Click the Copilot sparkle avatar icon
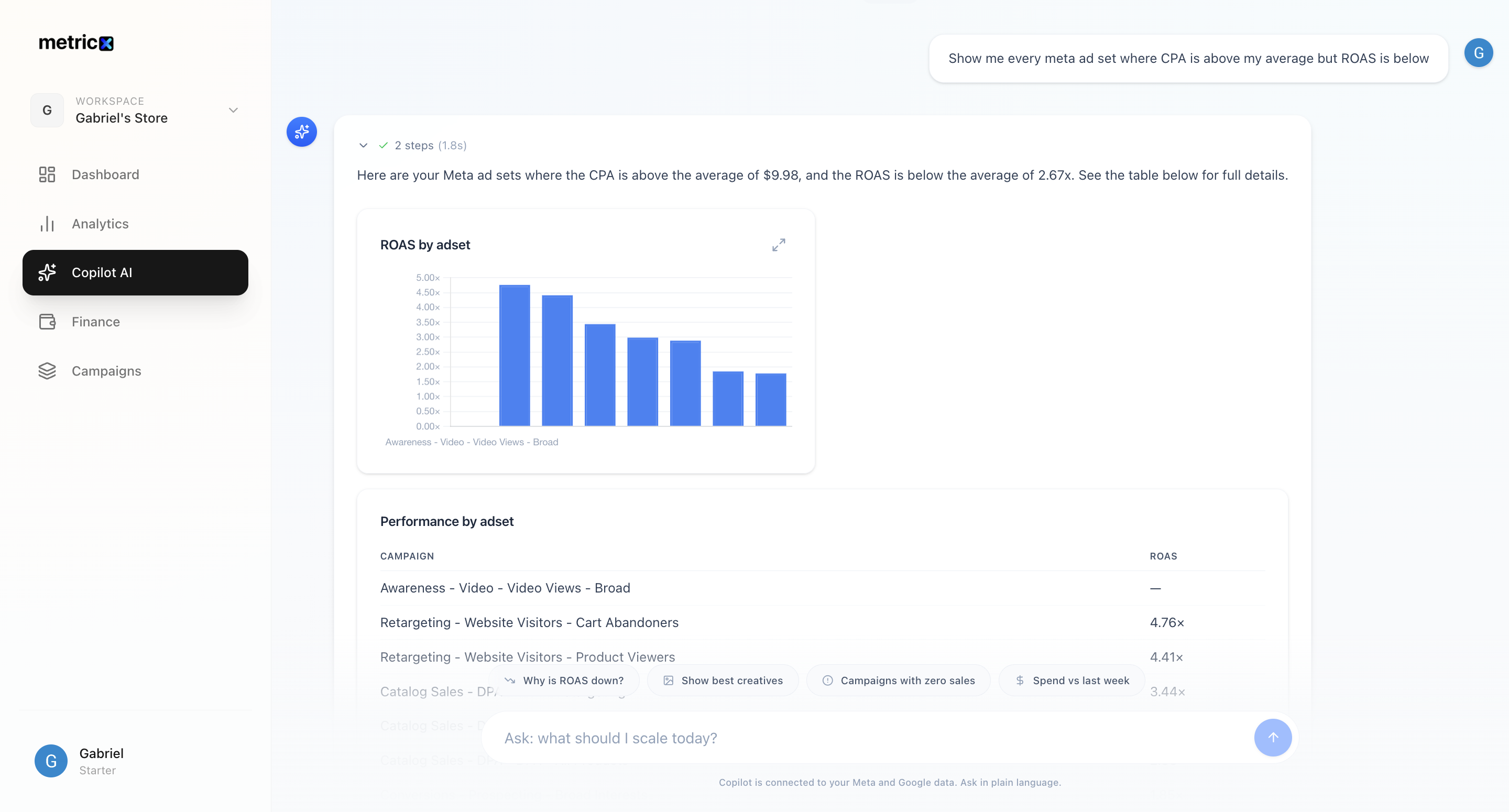This screenshot has height=812, width=1509. coord(302,132)
